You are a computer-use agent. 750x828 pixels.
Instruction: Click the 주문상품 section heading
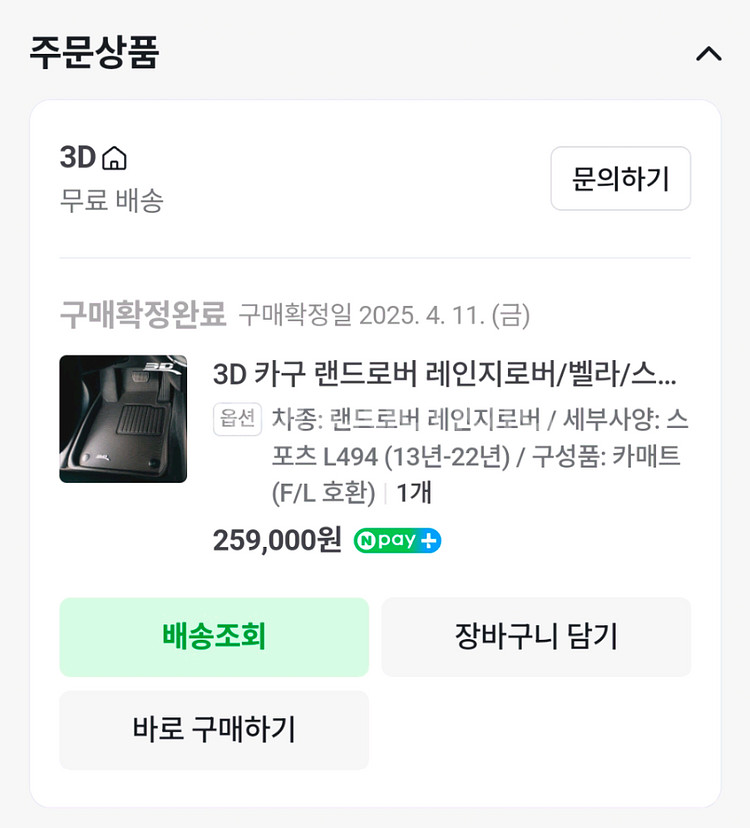(94, 52)
